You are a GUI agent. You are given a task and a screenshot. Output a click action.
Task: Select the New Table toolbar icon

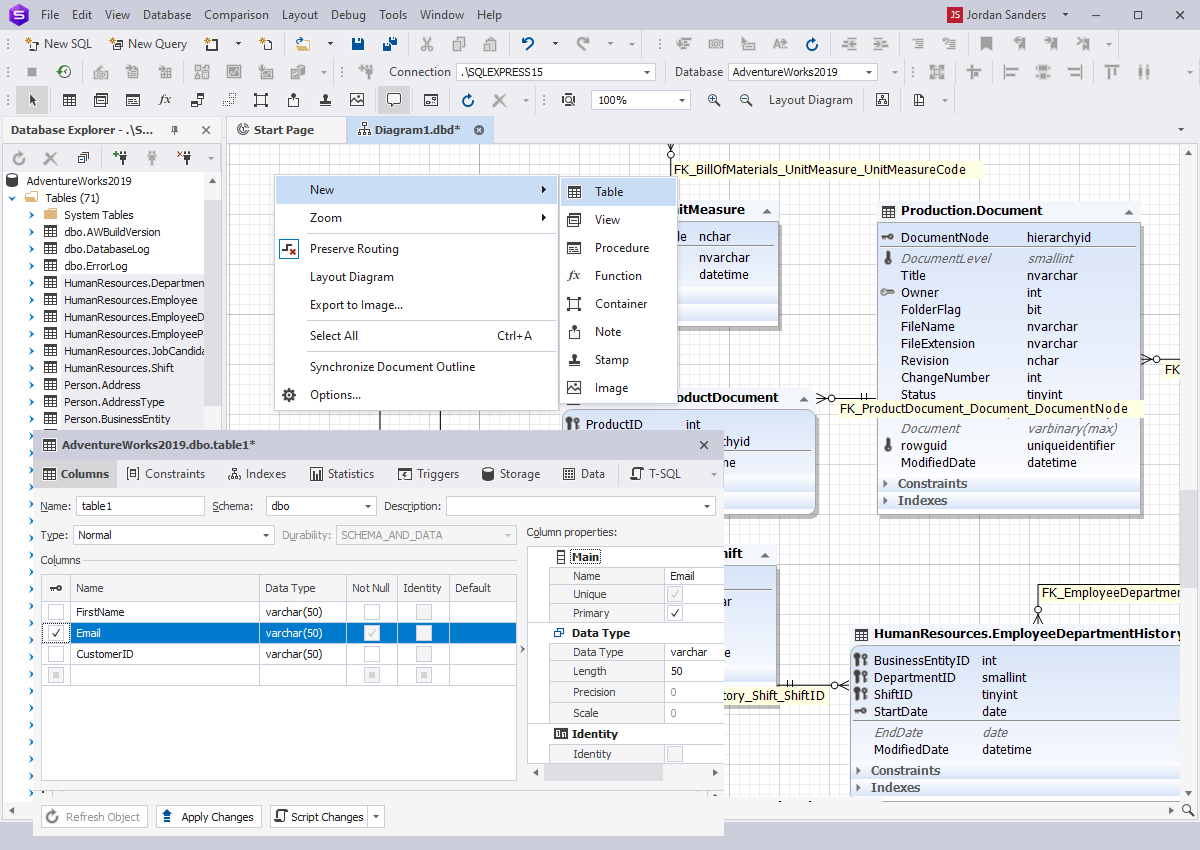(69, 100)
